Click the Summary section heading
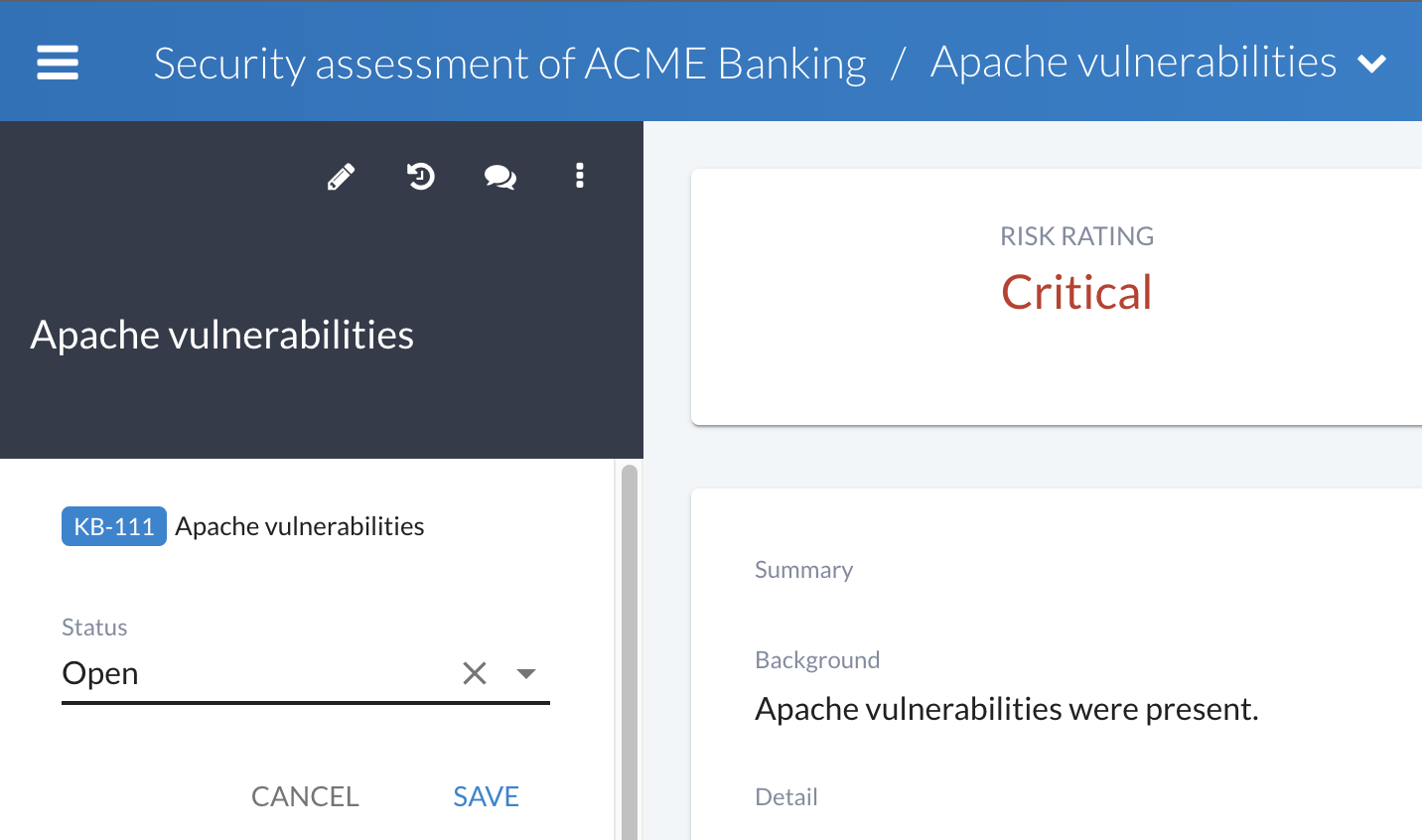 click(803, 570)
